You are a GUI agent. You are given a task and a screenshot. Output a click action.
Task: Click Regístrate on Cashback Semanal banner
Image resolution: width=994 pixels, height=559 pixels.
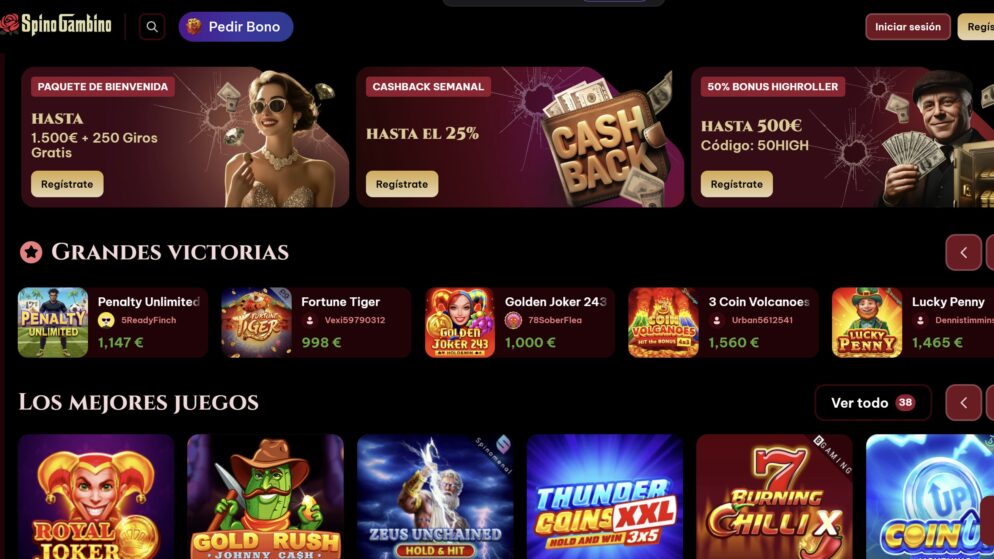(402, 184)
